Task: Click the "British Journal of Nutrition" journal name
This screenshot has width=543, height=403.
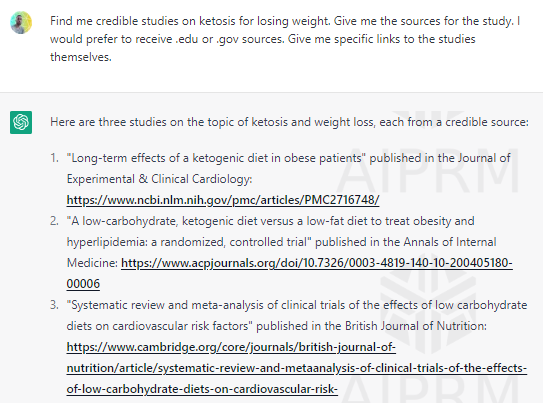Action: (x=415, y=326)
